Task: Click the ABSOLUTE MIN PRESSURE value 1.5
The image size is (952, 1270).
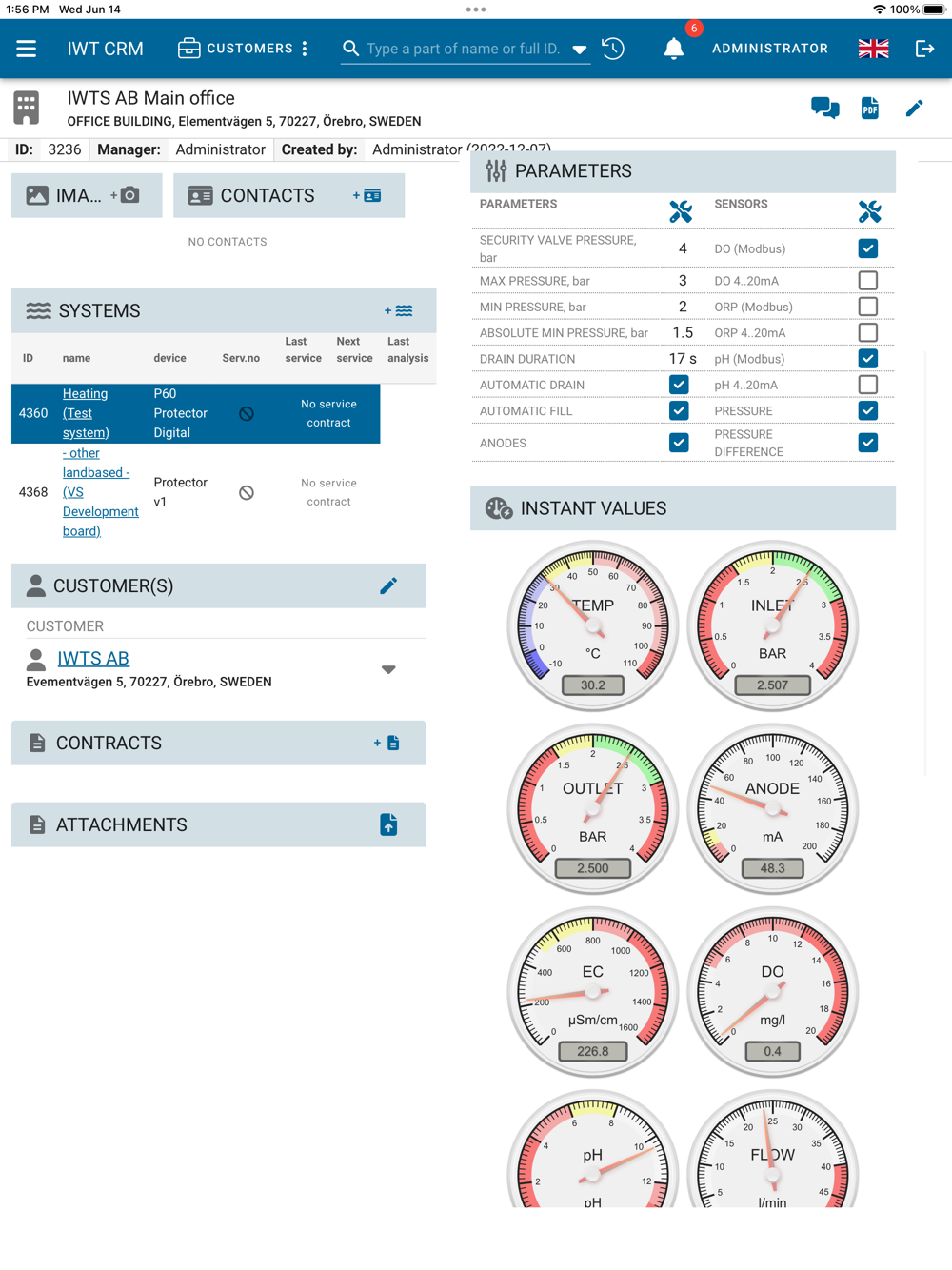Action: 683,332
